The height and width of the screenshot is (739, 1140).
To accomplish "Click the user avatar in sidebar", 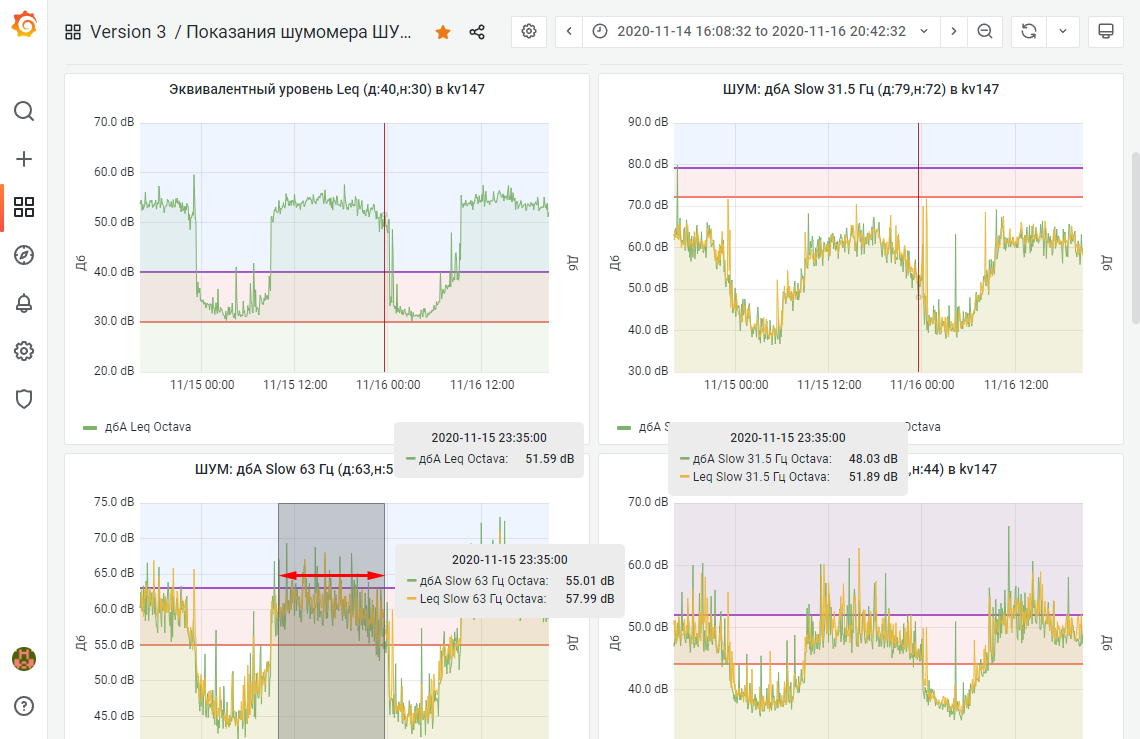I will click(x=24, y=658).
